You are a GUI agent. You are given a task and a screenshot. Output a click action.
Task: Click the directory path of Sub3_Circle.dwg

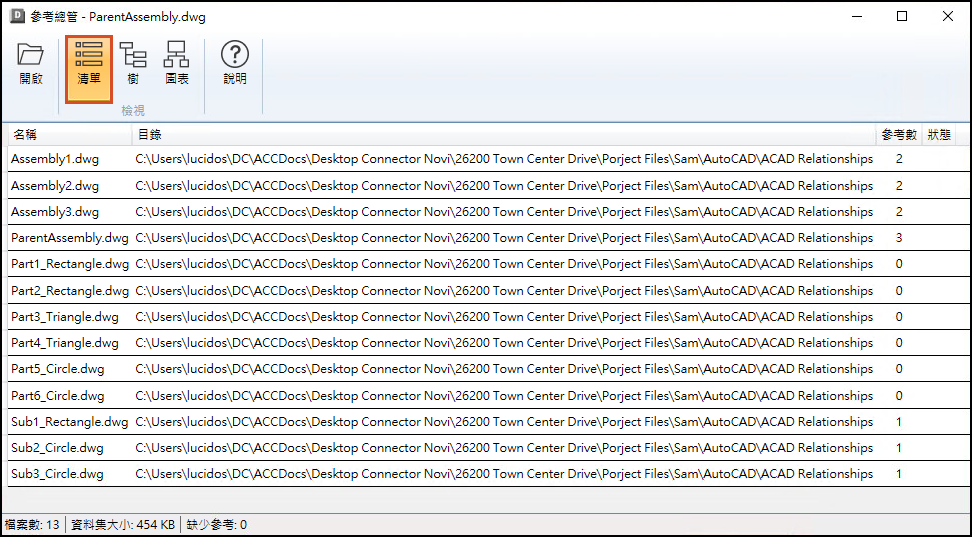click(504, 474)
